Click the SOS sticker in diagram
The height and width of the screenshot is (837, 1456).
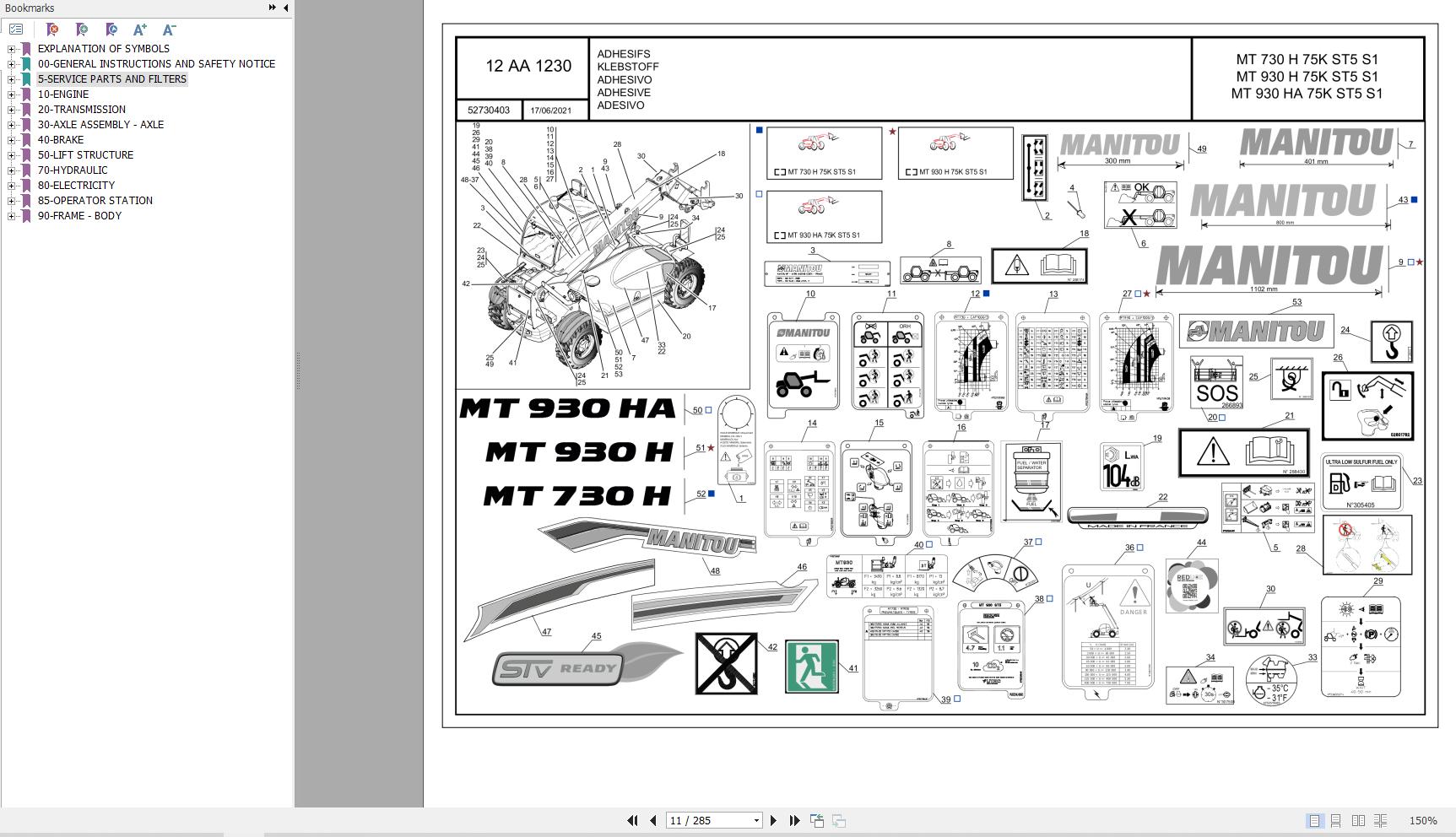[x=1216, y=383]
